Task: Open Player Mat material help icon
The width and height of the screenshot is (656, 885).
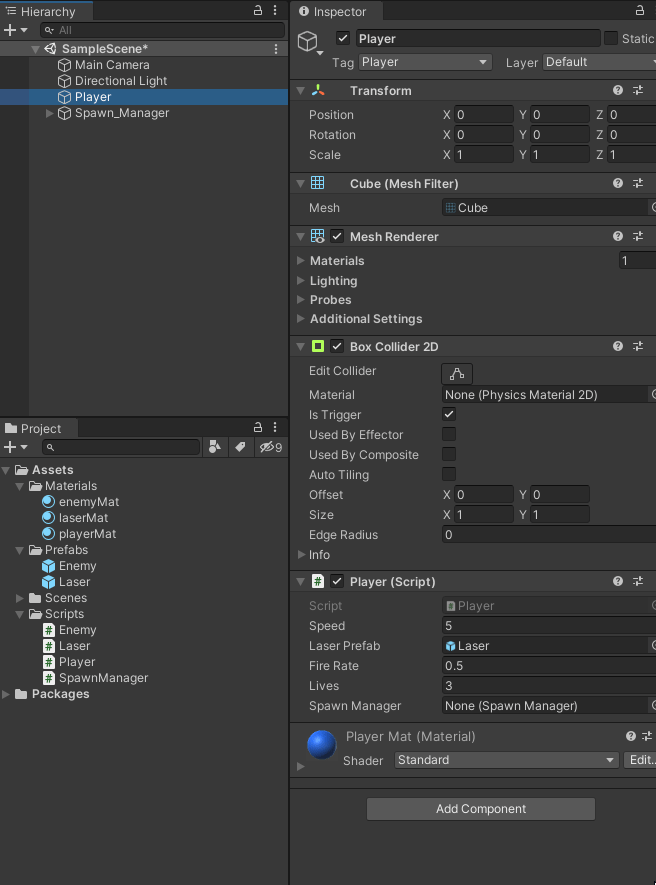Action: click(x=631, y=736)
